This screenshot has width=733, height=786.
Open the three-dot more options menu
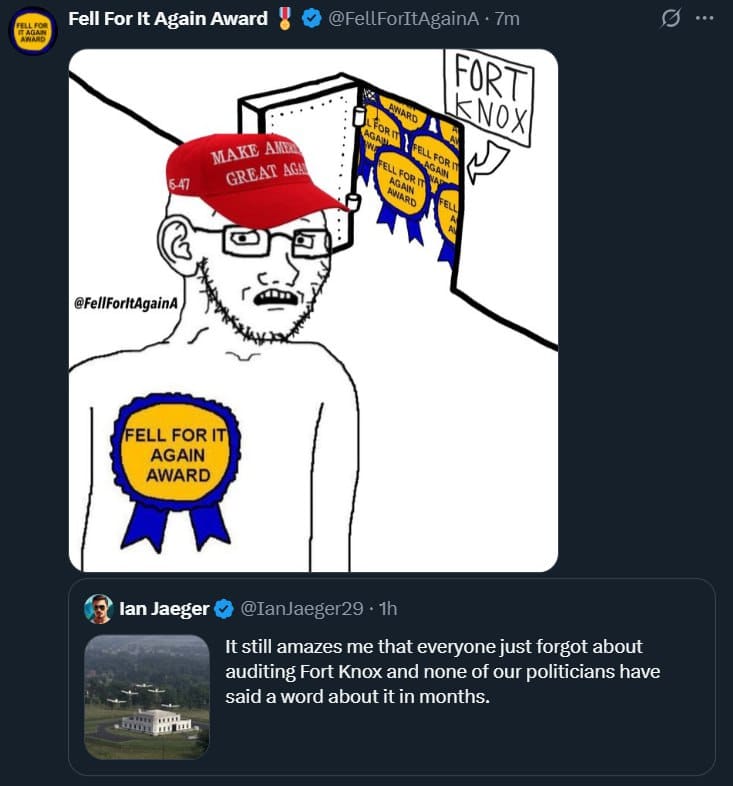705,19
